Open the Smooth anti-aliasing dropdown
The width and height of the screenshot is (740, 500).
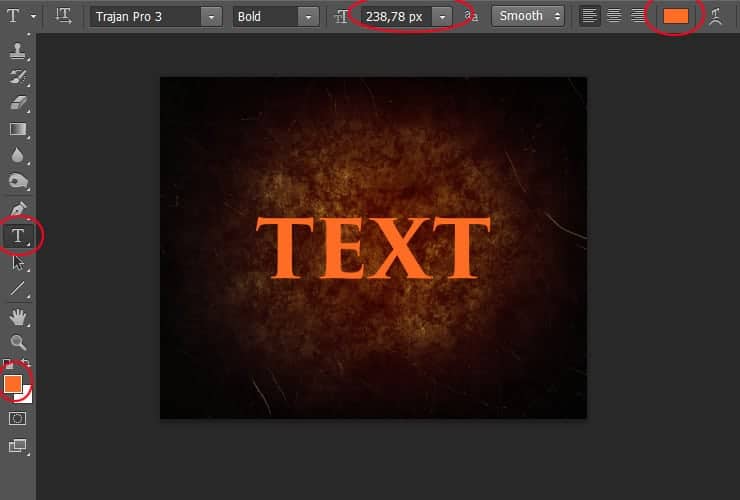pyautogui.click(x=527, y=16)
